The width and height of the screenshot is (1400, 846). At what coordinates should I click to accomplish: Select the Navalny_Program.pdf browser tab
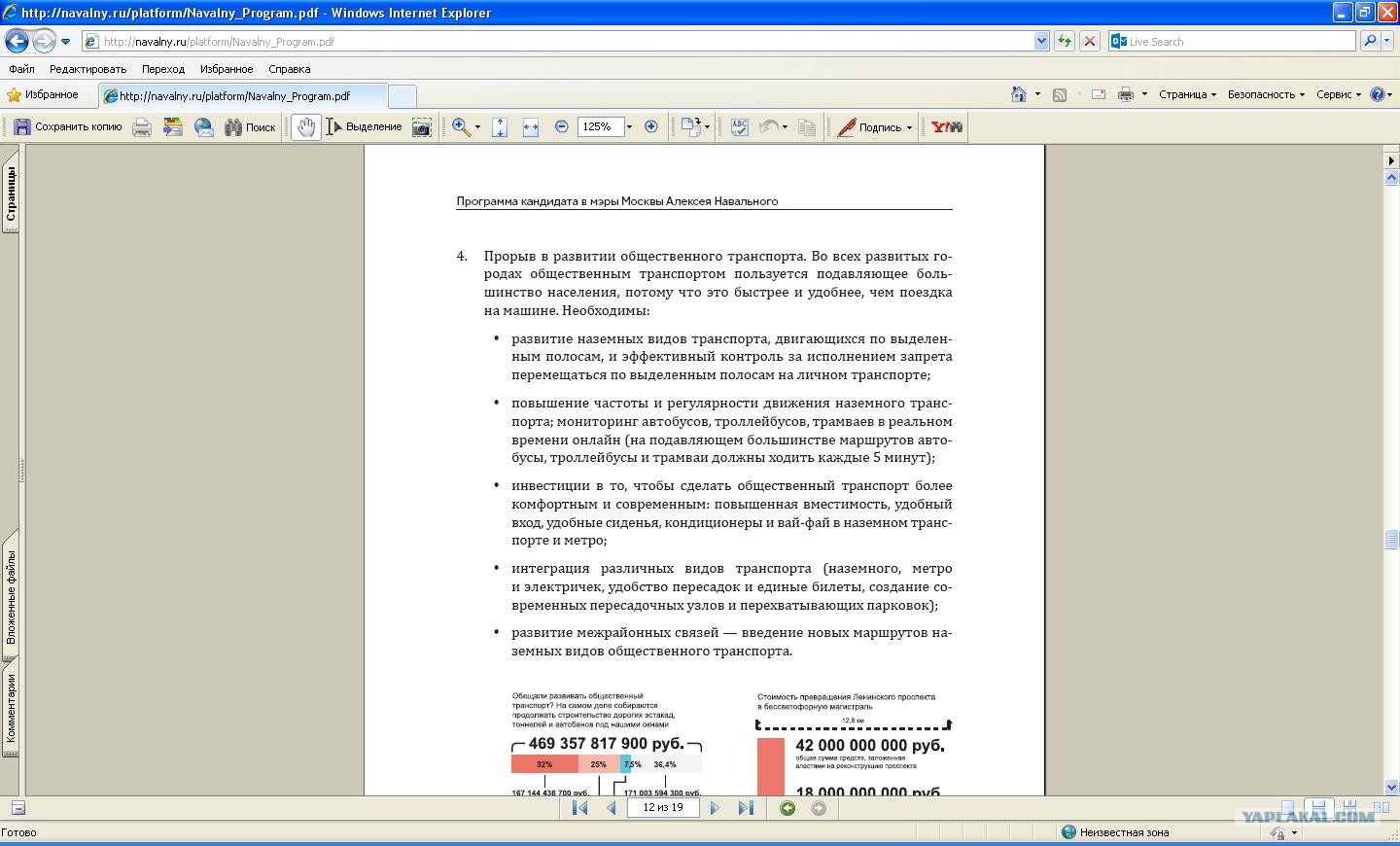coord(242,96)
